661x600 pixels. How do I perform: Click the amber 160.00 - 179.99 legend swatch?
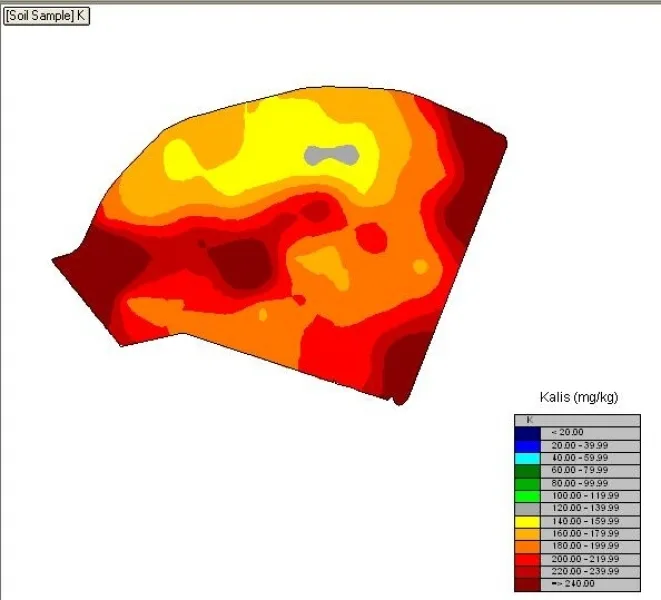tap(527, 534)
